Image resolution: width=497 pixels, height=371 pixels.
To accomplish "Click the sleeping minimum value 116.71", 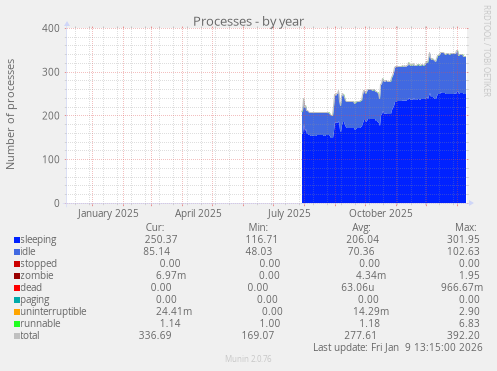I will pyautogui.click(x=261, y=239).
